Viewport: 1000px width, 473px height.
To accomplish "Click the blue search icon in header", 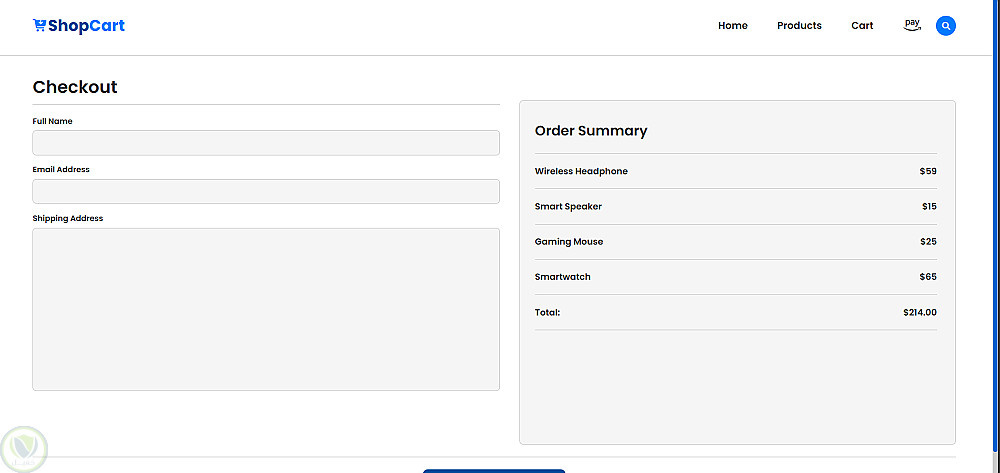I will tap(946, 26).
